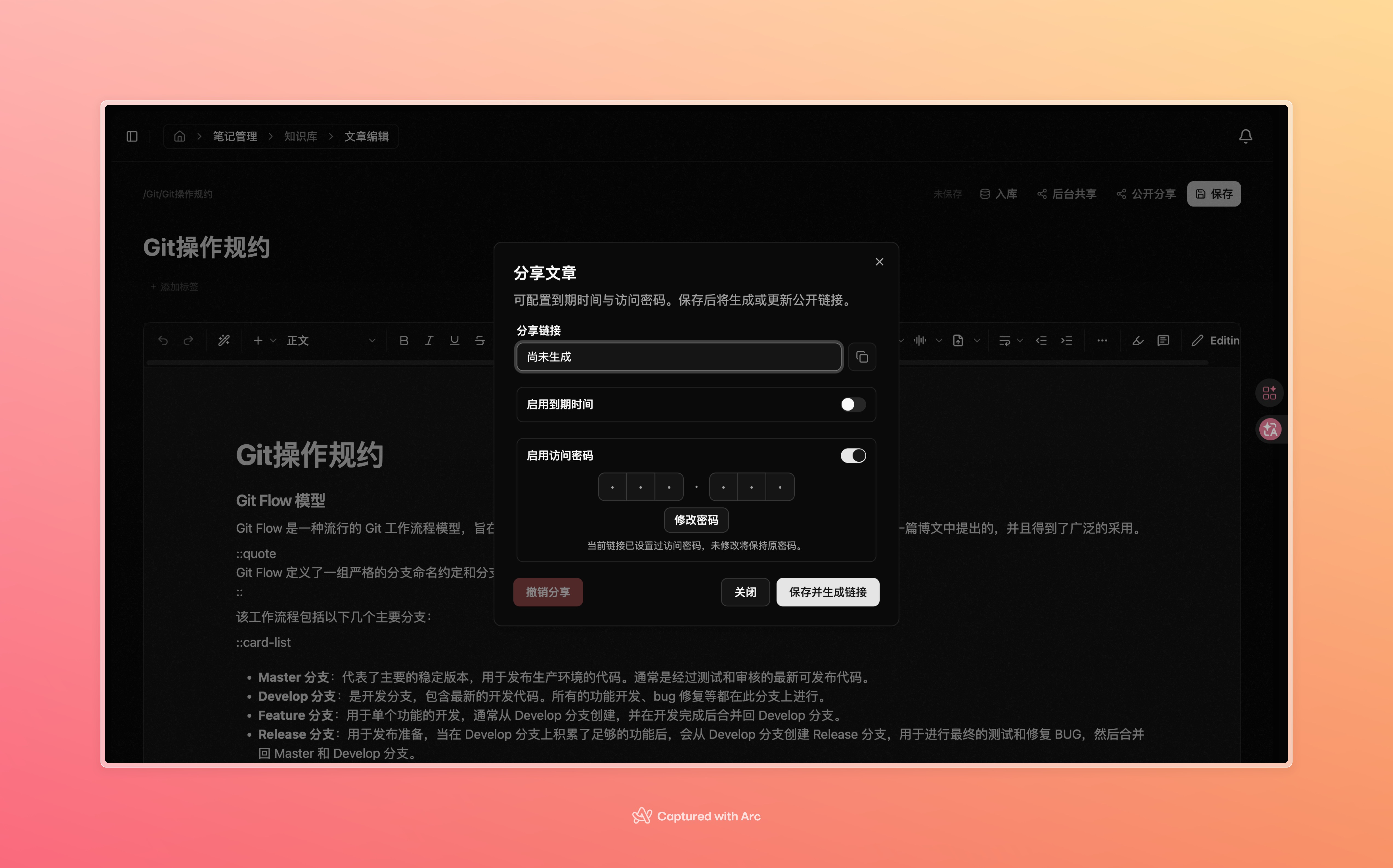This screenshot has width=1393, height=868.
Task: Click the notification bell icon
Action: (1245, 136)
